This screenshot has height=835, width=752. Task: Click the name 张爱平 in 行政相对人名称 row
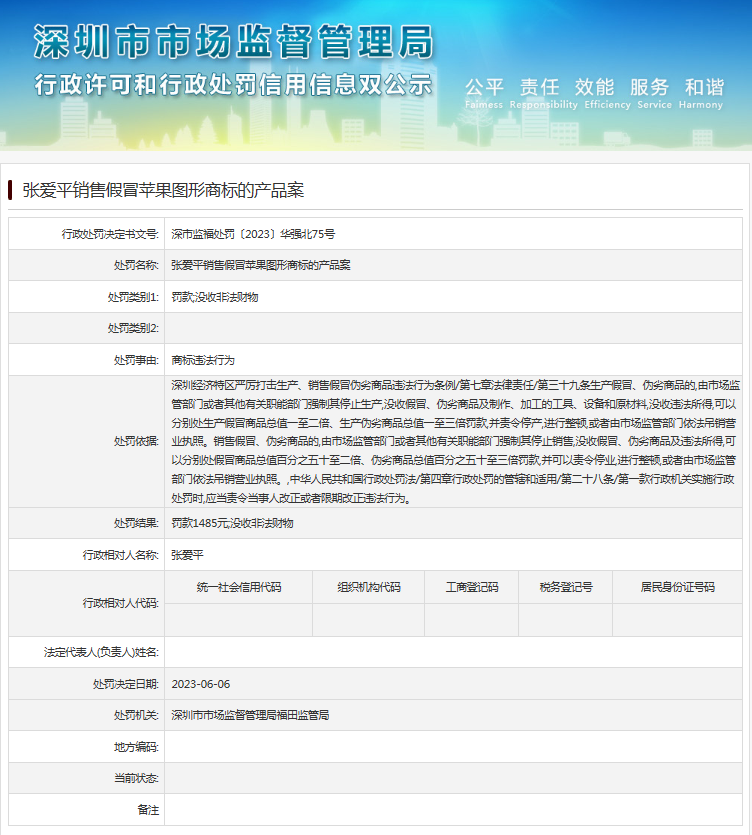click(x=187, y=555)
